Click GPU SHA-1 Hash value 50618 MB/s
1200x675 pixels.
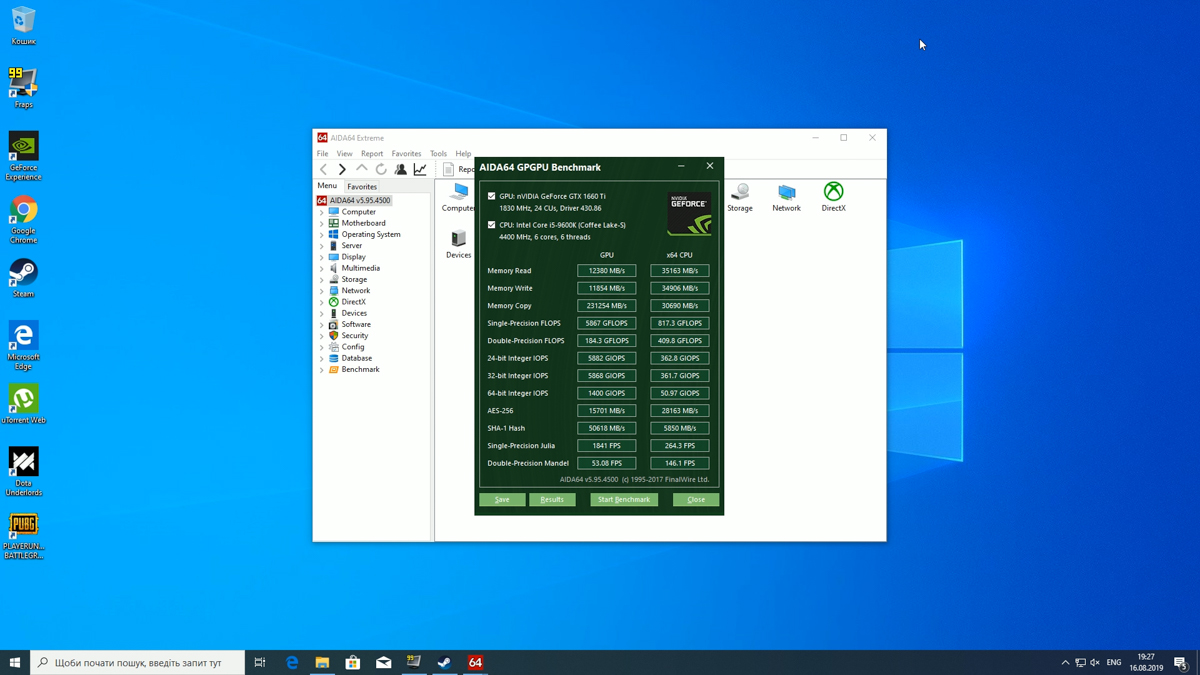pos(606,428)
